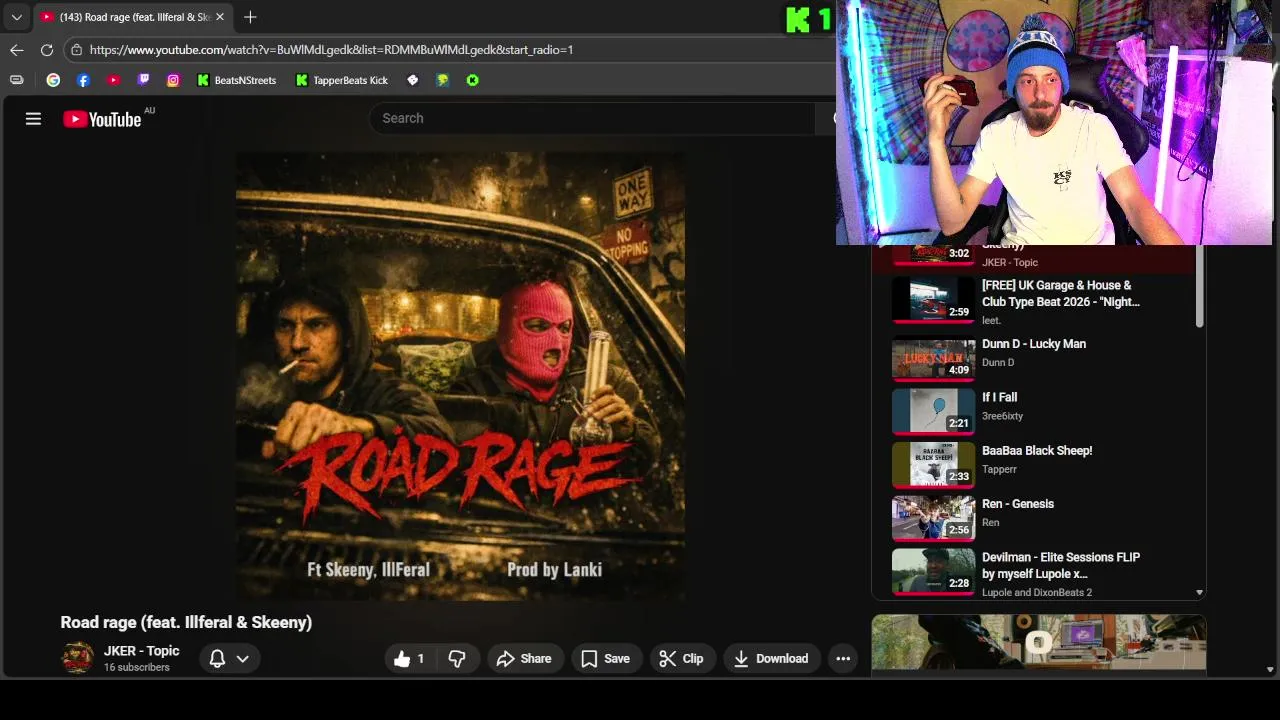The image size is (1280, 720).
Task: Open the yellow-green picture bookmark icon
Action: [442, 80]
